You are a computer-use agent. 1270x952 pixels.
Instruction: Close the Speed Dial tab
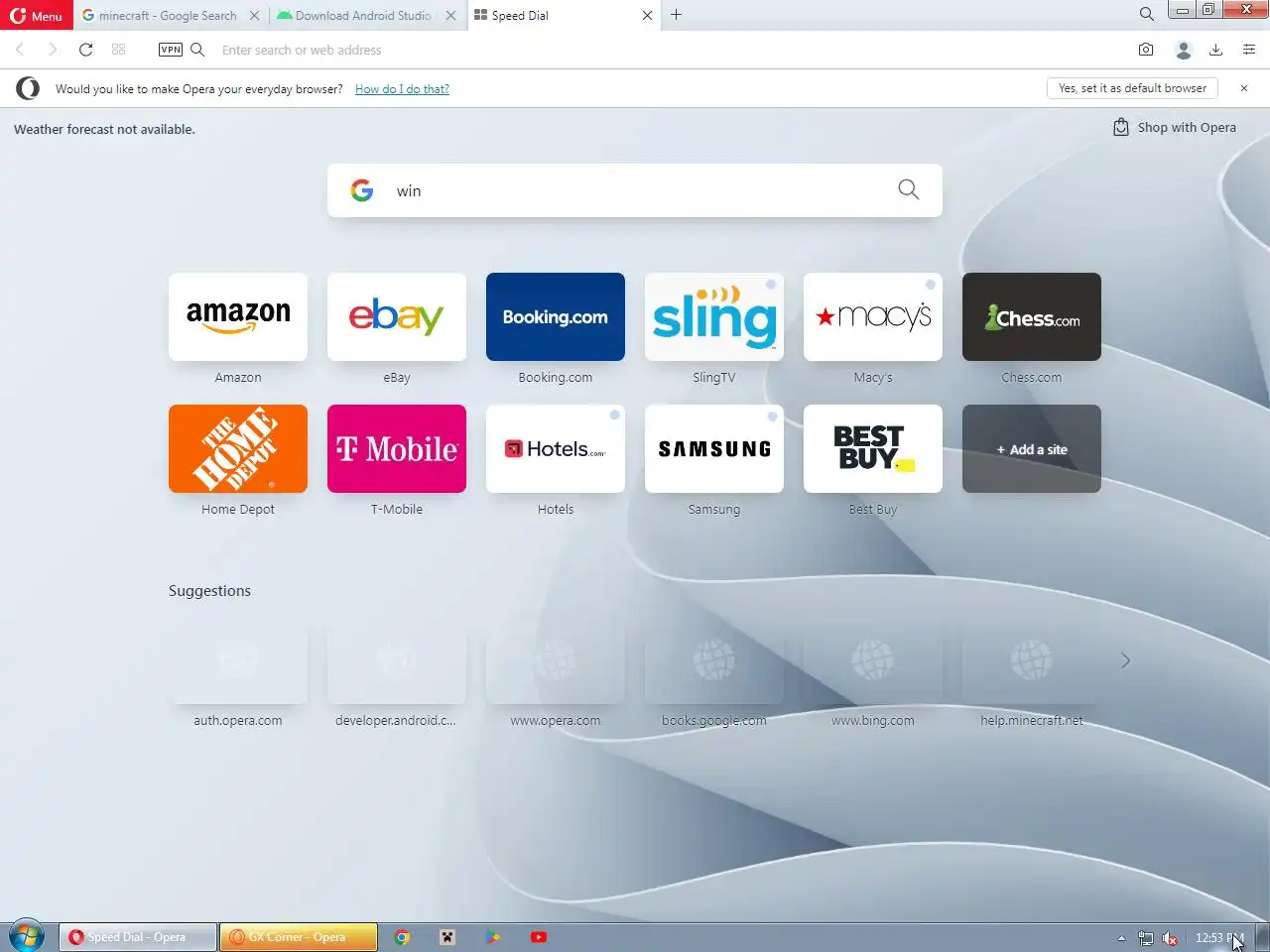coord(648,16)
